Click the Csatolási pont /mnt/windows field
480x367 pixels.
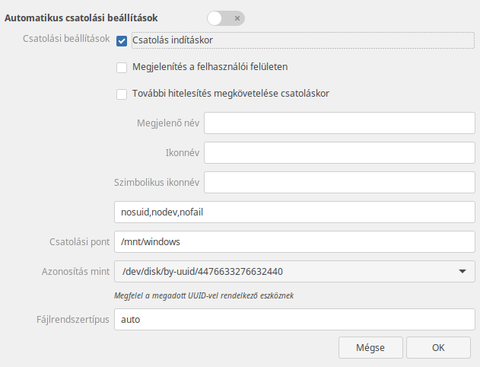295,242
